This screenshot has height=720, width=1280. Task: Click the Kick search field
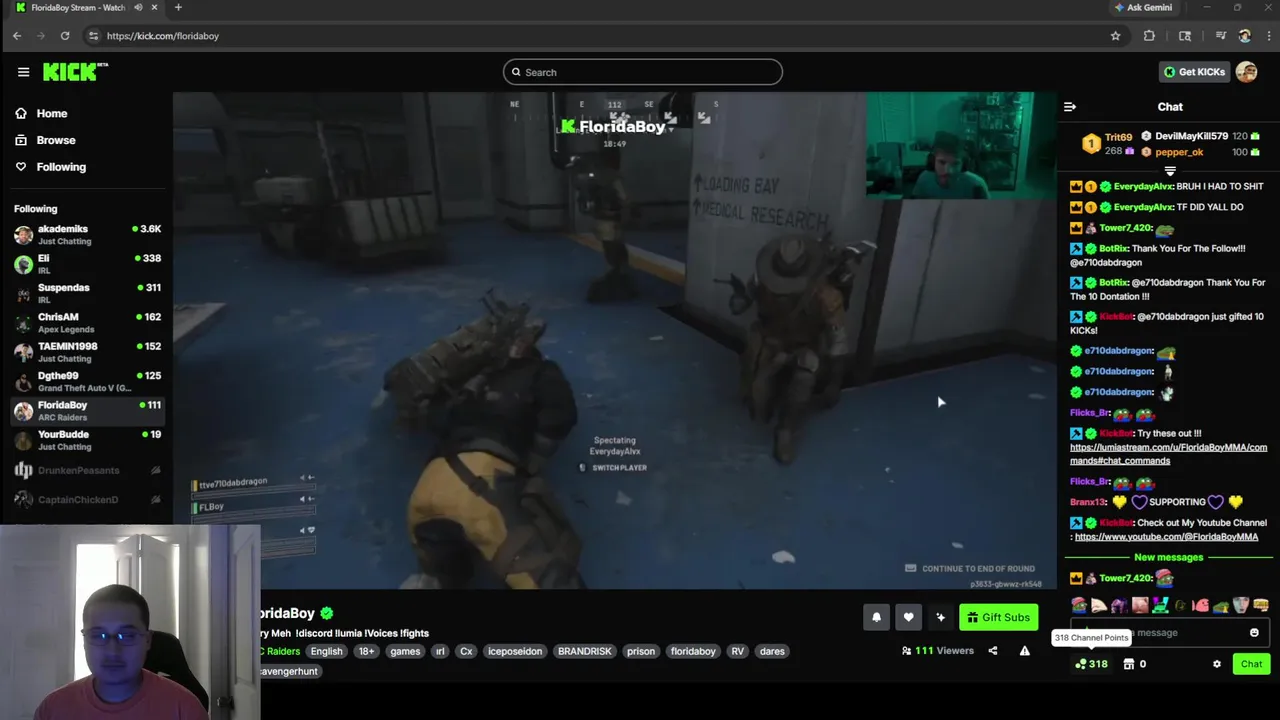(643, 72)
